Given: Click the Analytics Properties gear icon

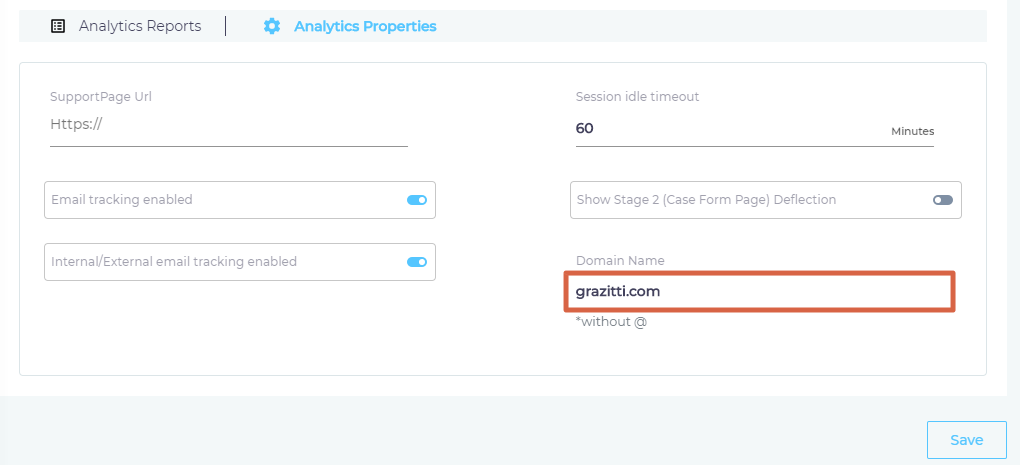Looking at the screenshot, I should [x=272, y=26].
